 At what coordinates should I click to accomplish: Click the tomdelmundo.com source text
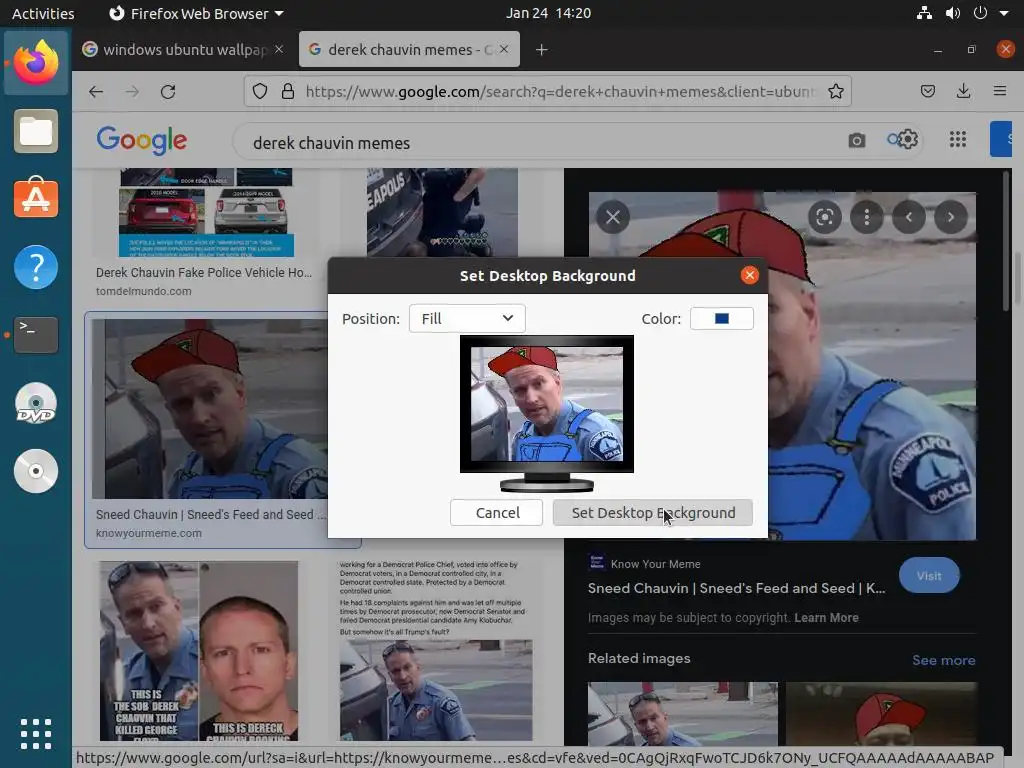[144, 291]
